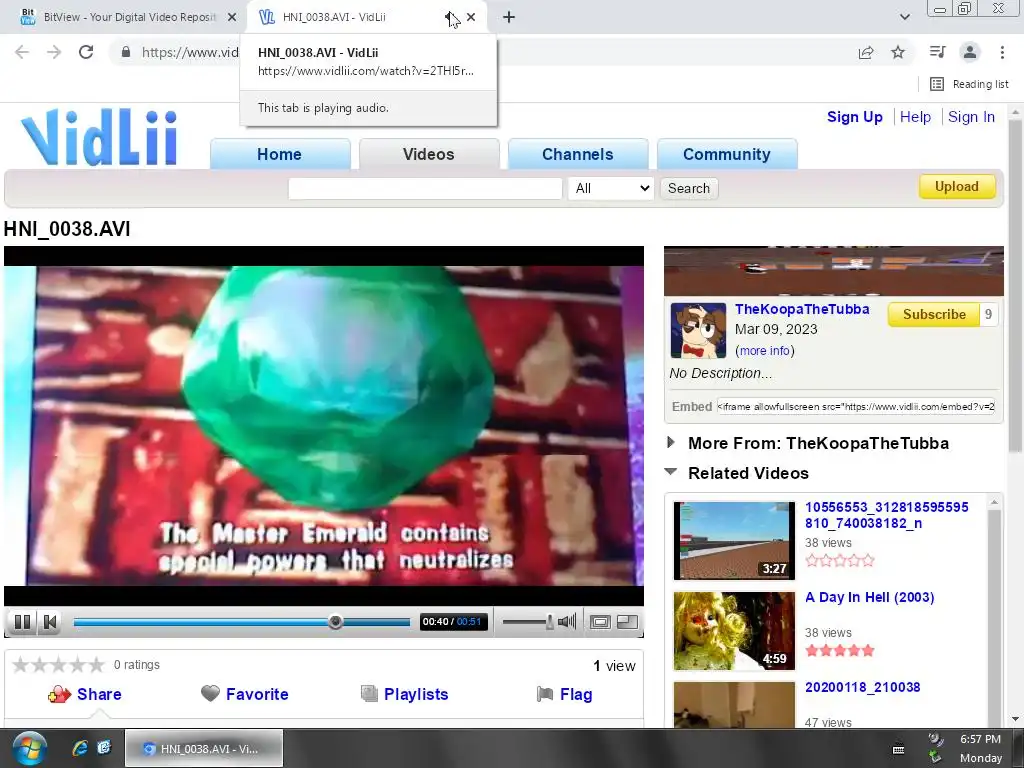Click the Search button
The height and width of the screenshot is (768, 1024).
tap(689, 189)
